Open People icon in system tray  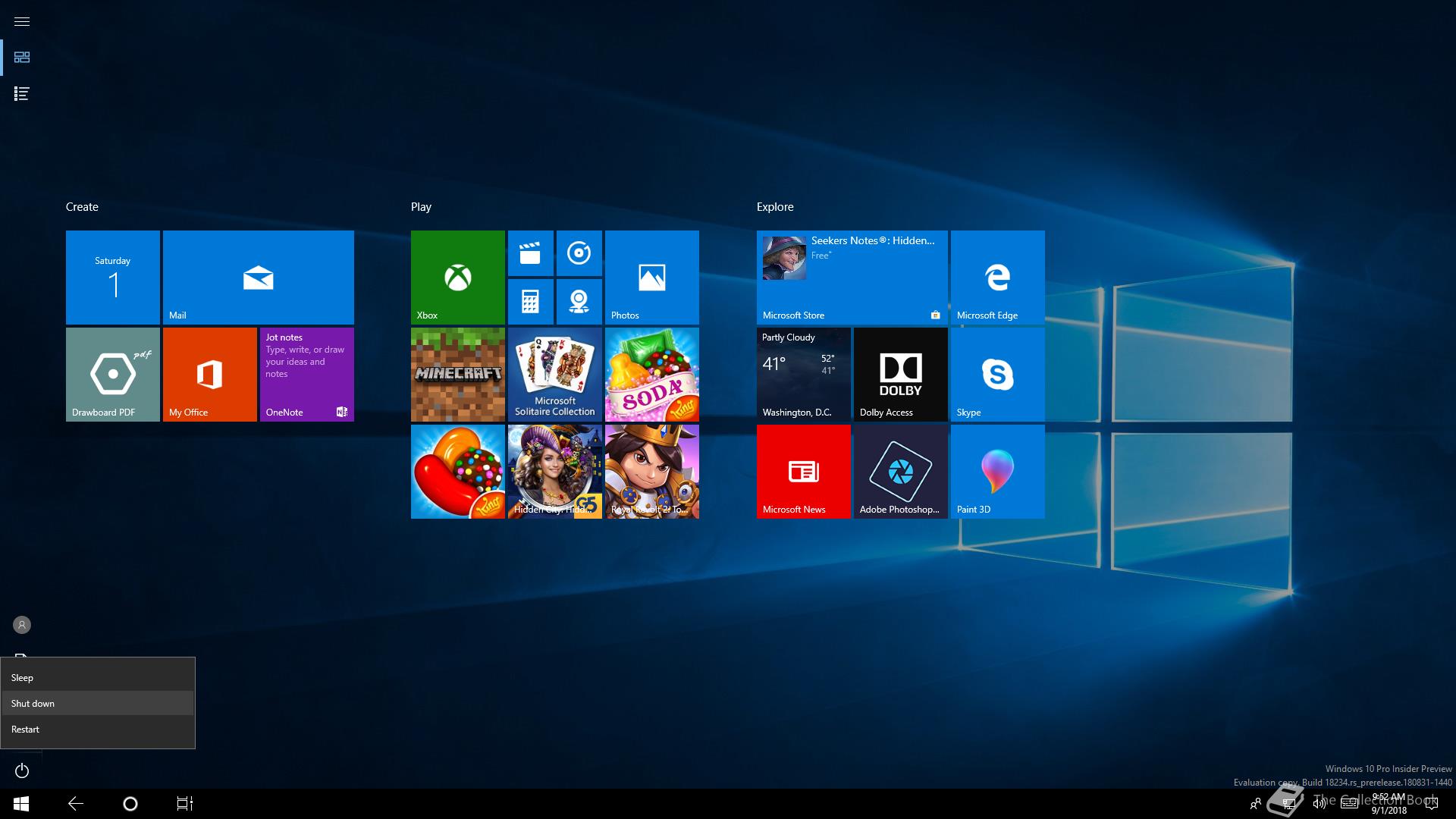pos(1256,804)
